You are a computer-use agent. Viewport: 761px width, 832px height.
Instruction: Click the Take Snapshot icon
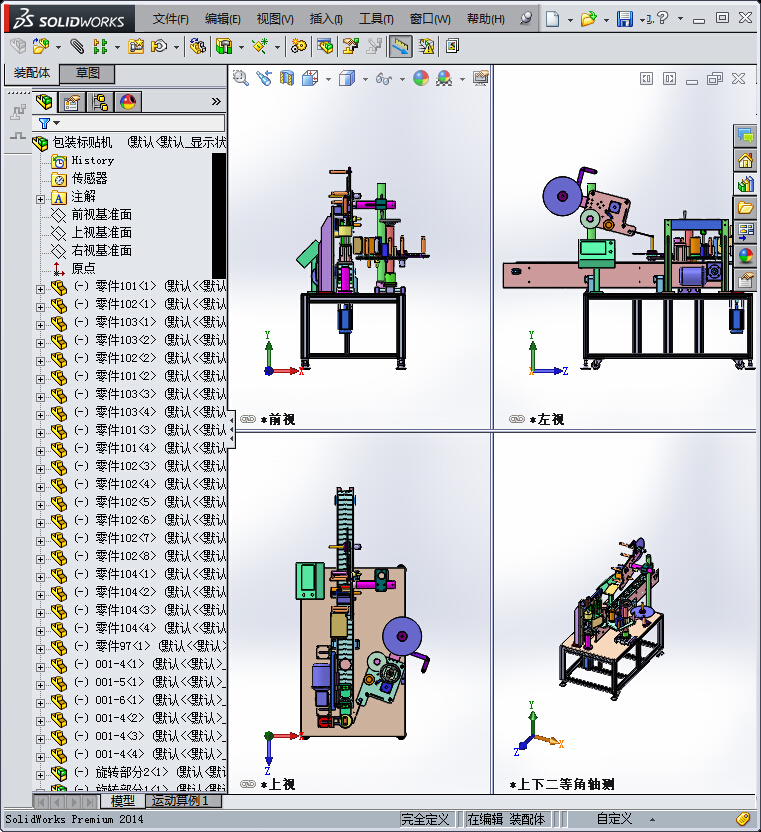coord(452,47)
